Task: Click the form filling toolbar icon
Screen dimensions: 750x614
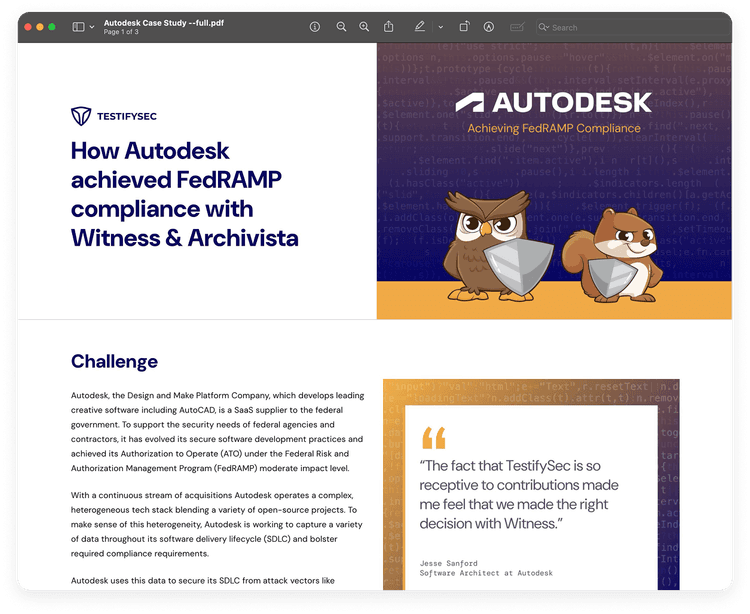Action: point(517,27)
